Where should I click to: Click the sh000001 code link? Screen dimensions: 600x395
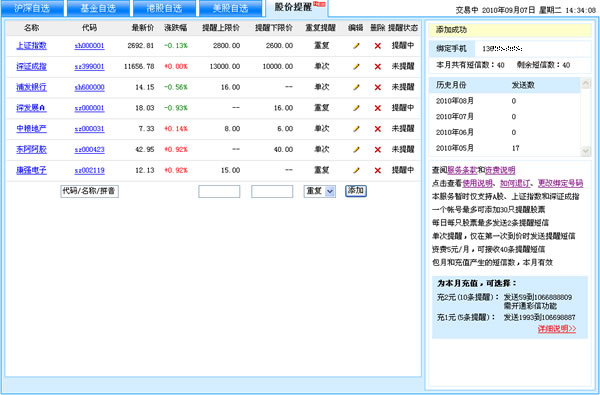[90, 46]
